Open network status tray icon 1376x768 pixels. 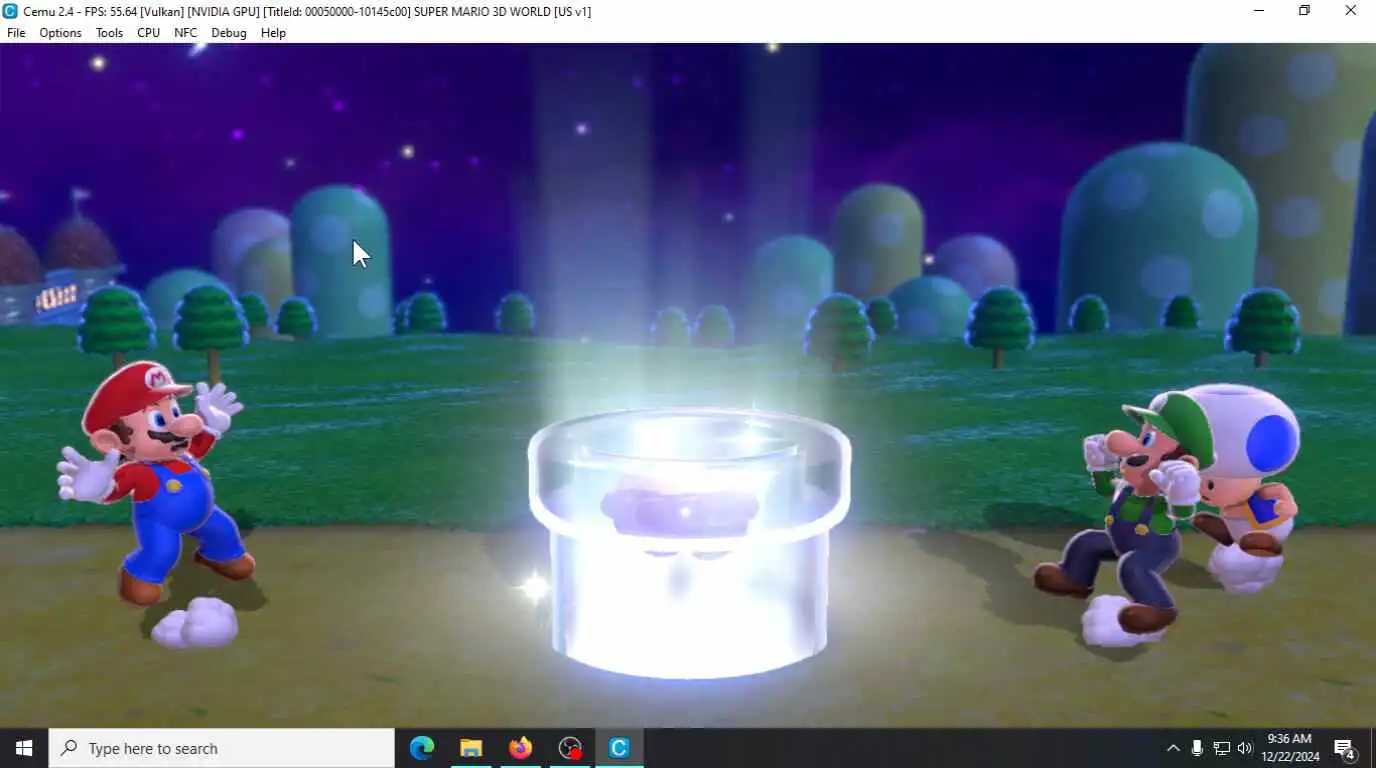pos(1221,748)
